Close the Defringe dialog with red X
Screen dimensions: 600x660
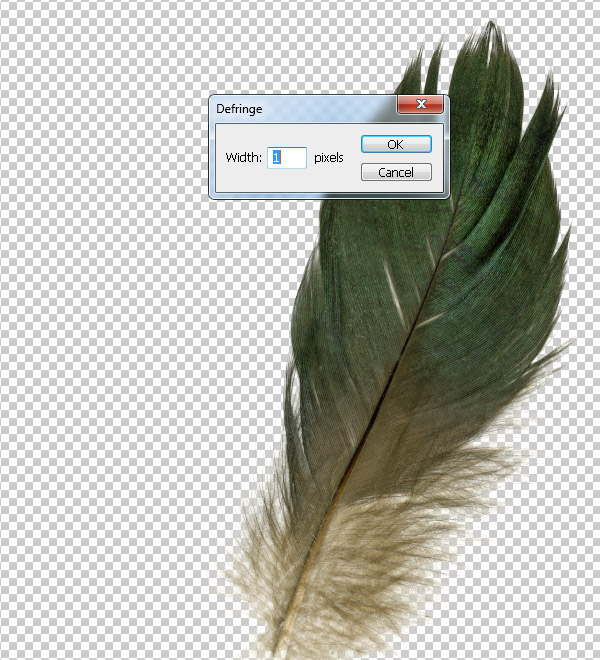(x=420, y=106)
